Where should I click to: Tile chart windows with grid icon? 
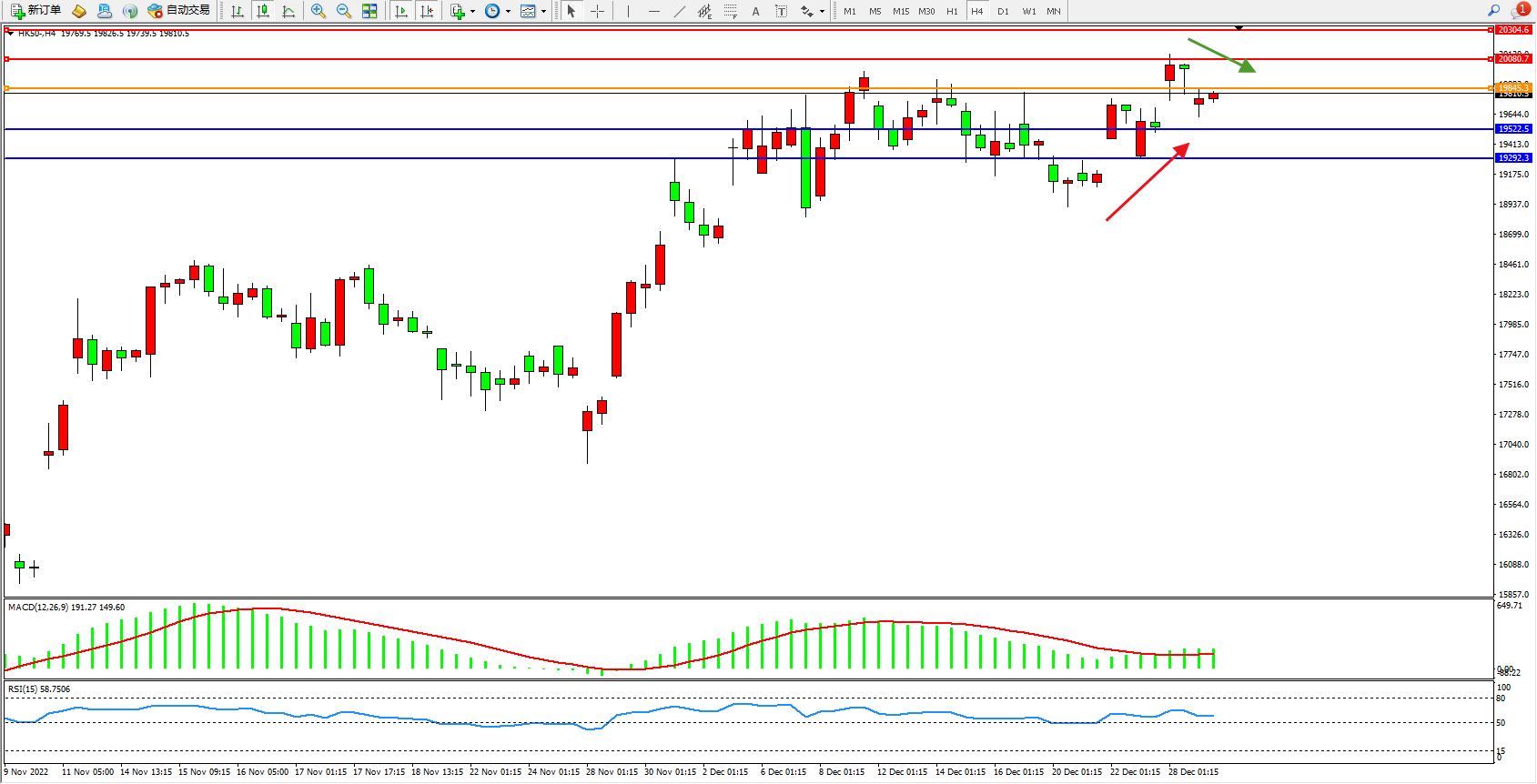[369, 11]
